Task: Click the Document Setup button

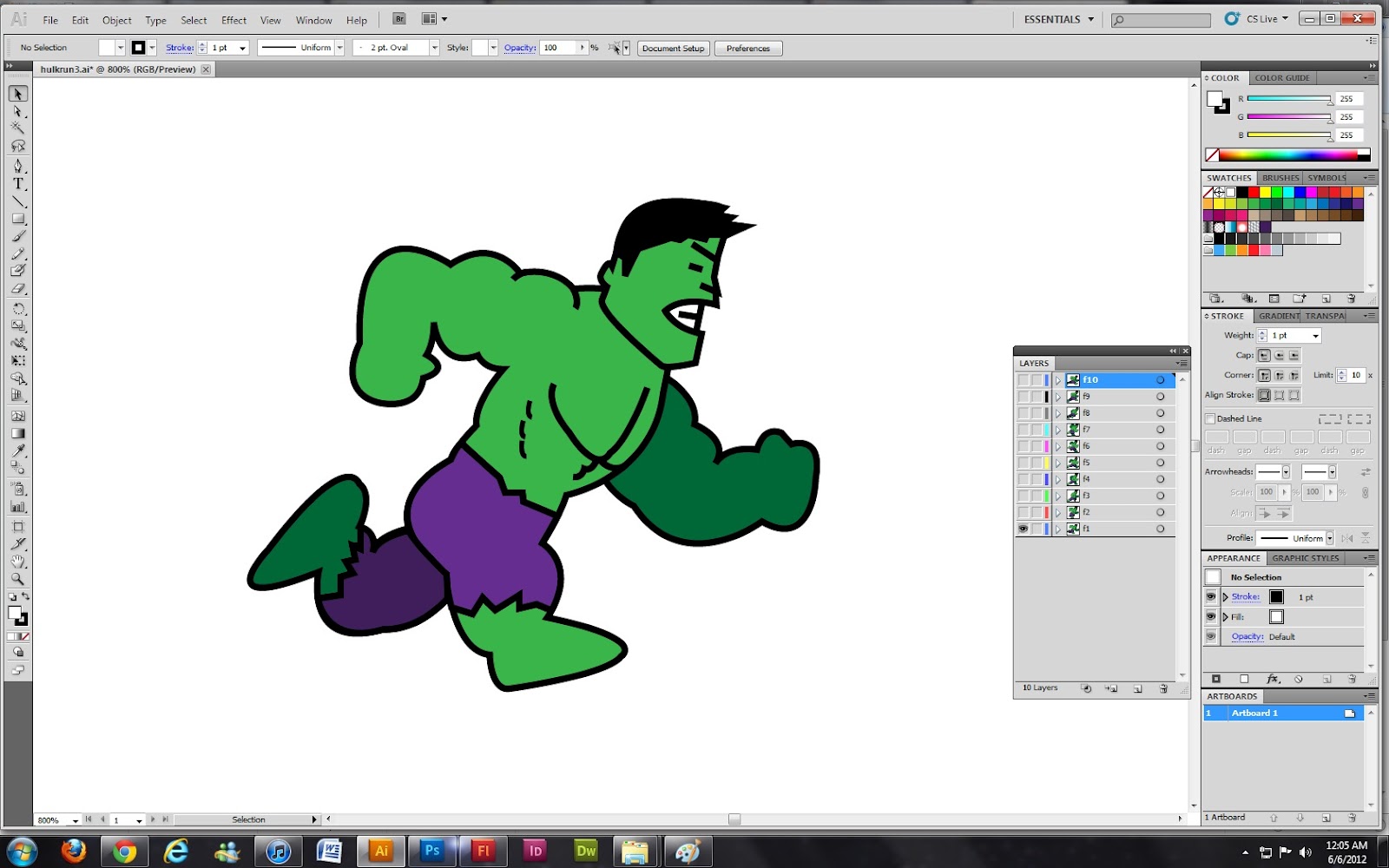Action: pyautogui.click(x=673, y=49)
